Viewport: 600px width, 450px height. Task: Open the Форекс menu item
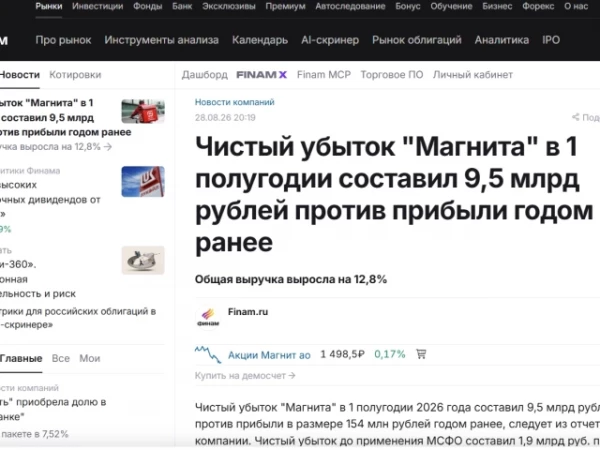[x=538, y=6]
